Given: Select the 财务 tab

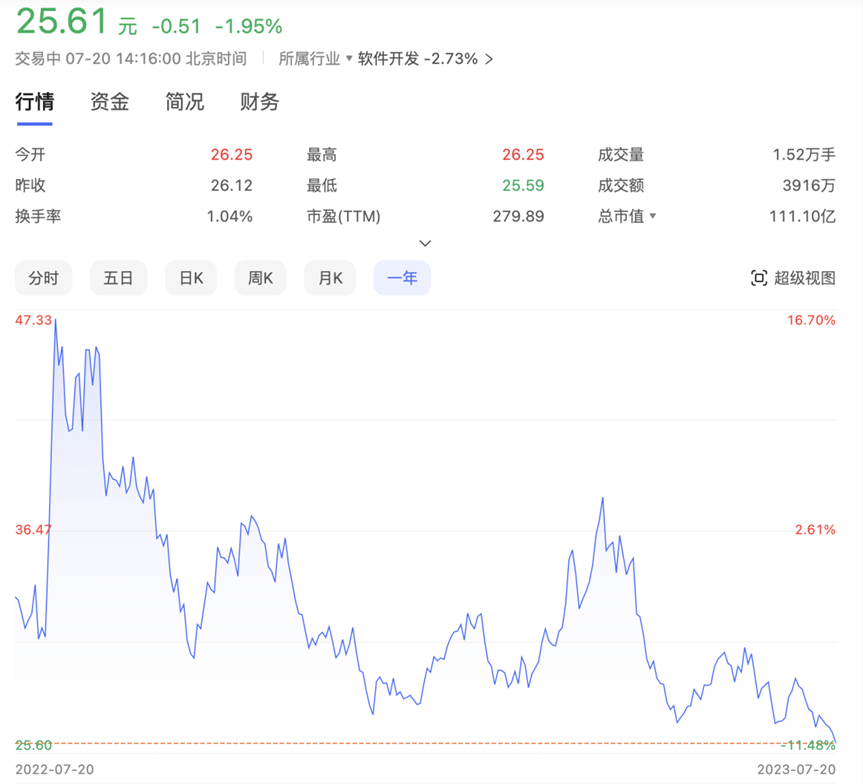Looking at the screenshot, I should tap(259, 102).
